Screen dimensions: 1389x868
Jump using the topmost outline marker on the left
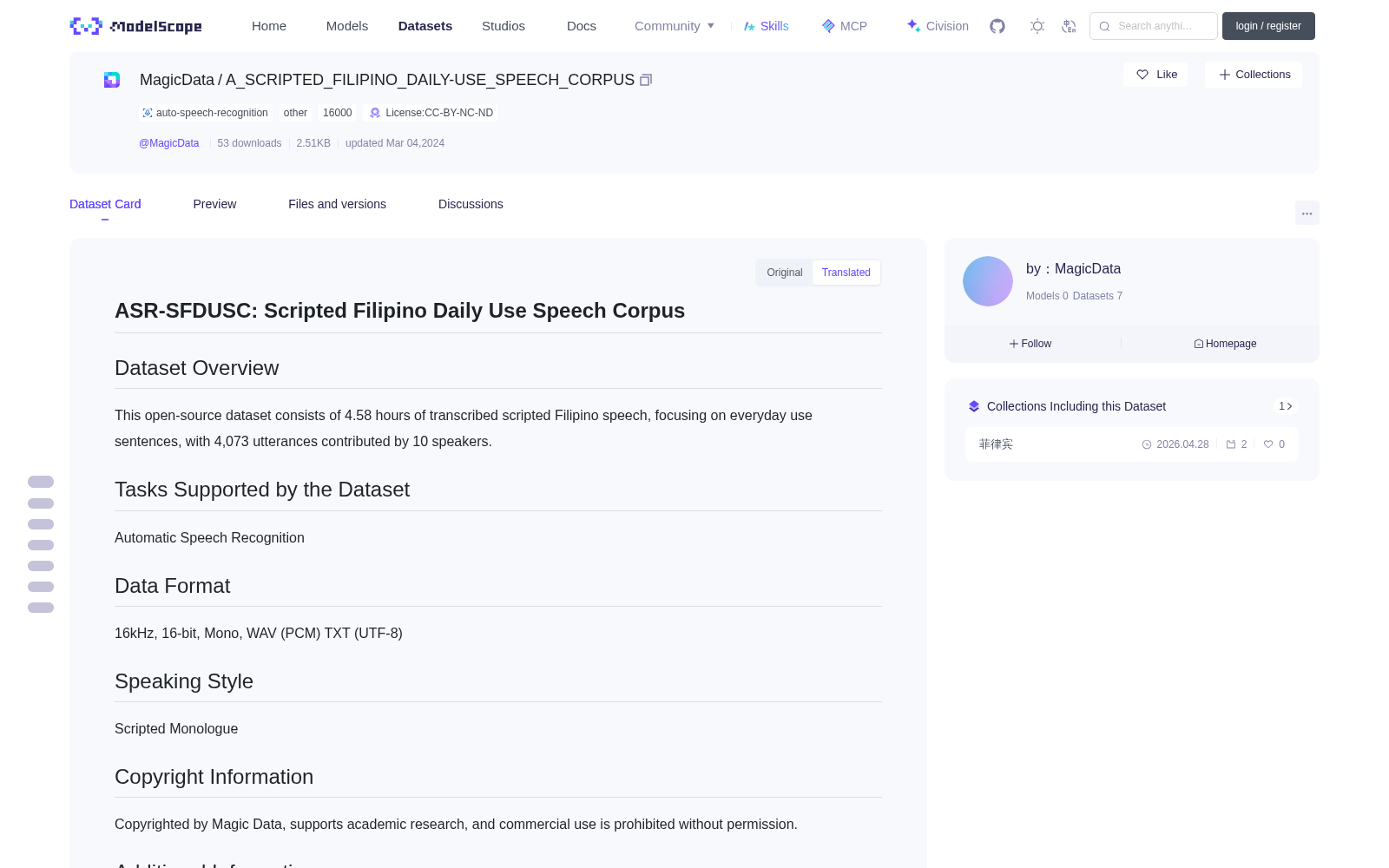[x=41, y=482]
